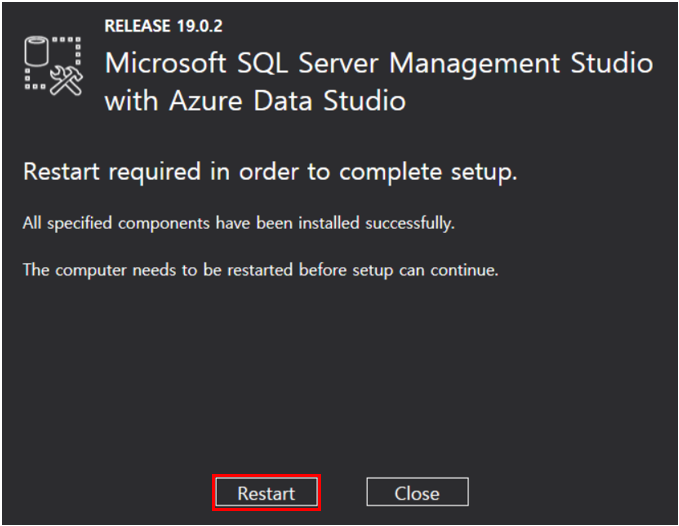Click the database cylinder in the logo
This screenshot has width=679, height=526.
tap(36, 52)
